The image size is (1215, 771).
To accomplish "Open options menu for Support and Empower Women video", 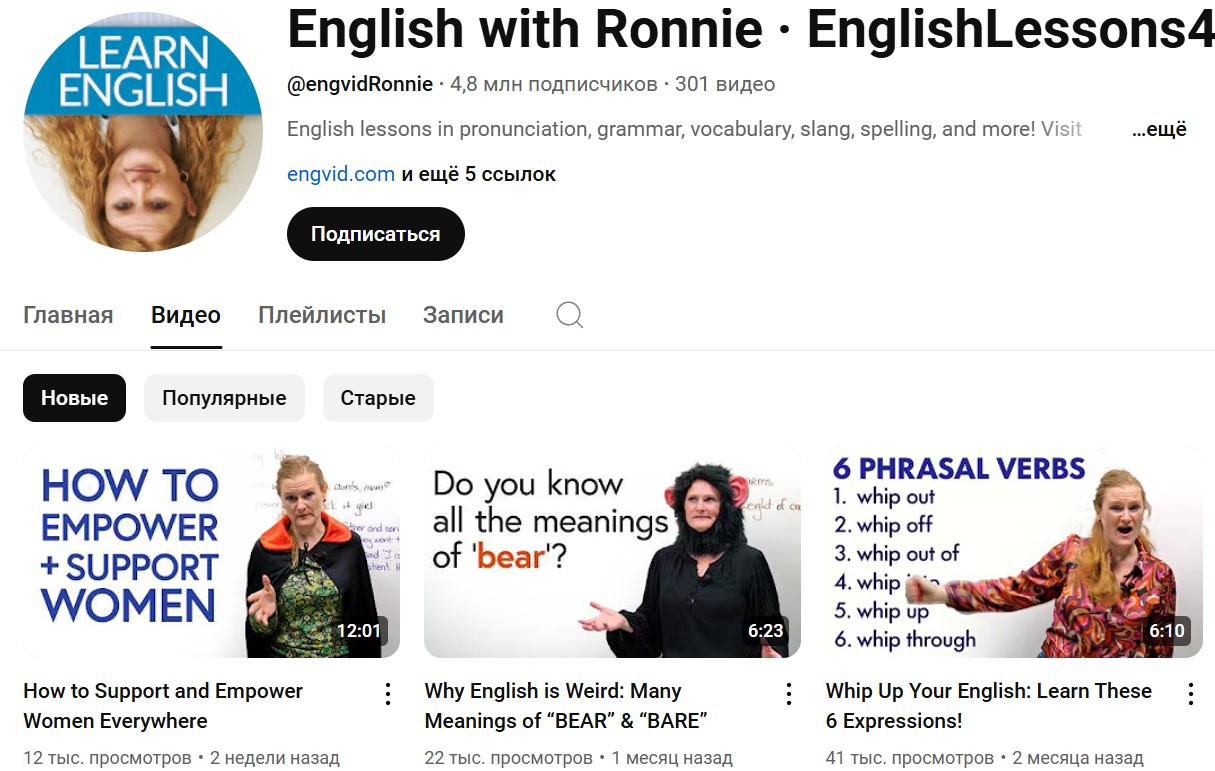I will coord(388,694).
